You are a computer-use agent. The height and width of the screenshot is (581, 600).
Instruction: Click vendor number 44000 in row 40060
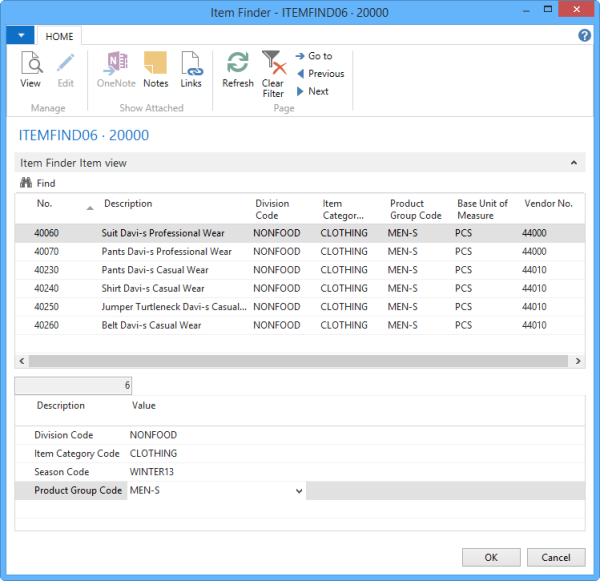pos(534,233)
